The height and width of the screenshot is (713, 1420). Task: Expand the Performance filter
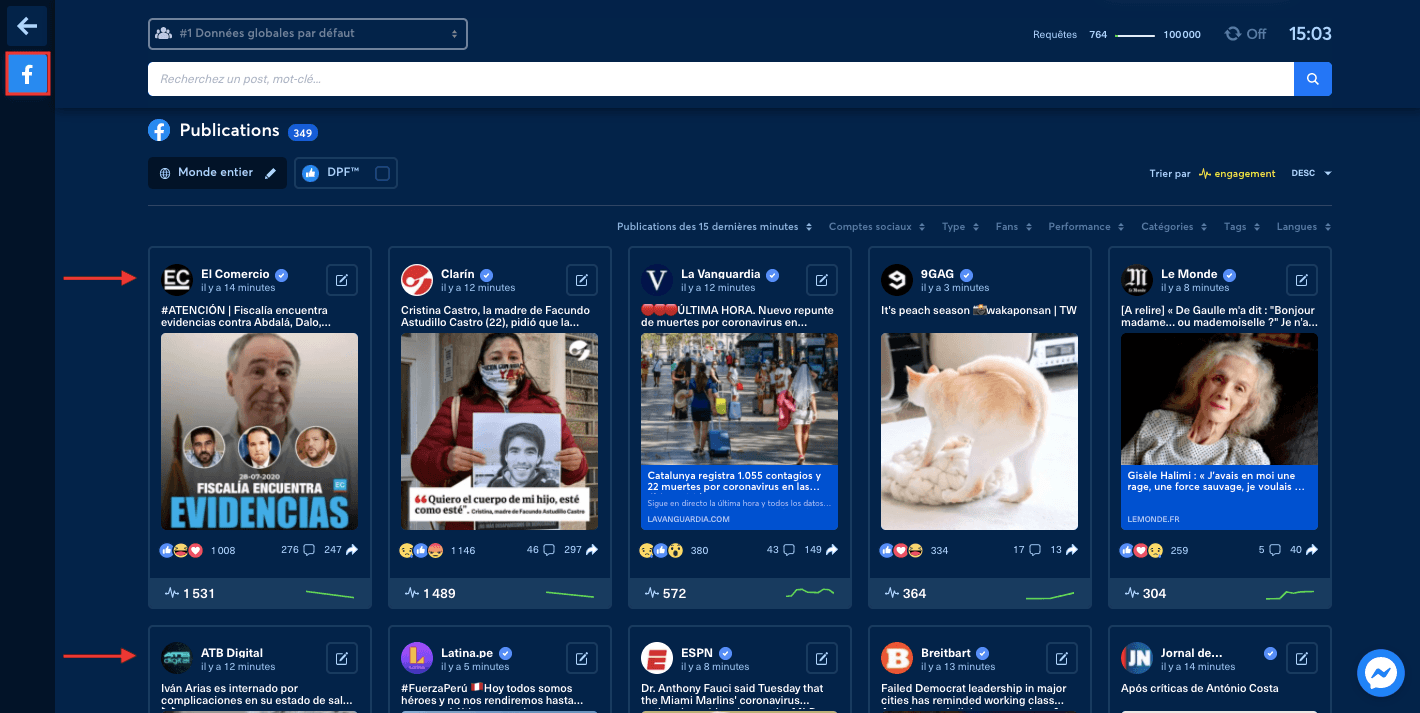tap(1086, 227)
